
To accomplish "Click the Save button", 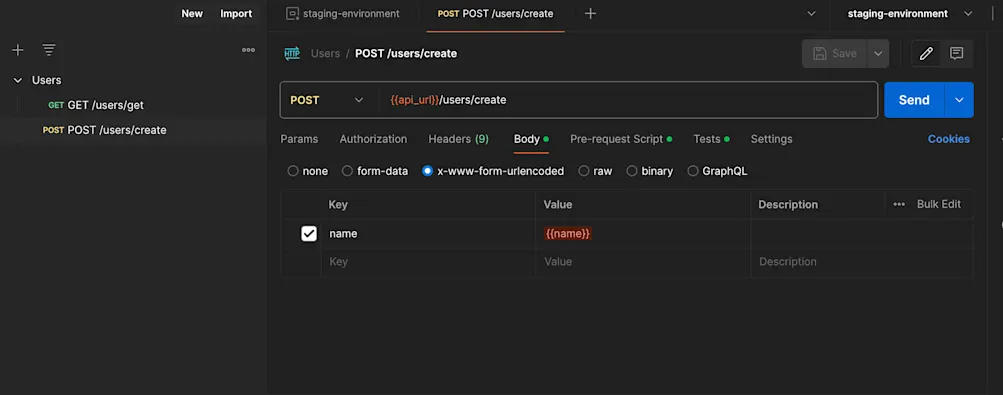I will [x=835, y=54].
